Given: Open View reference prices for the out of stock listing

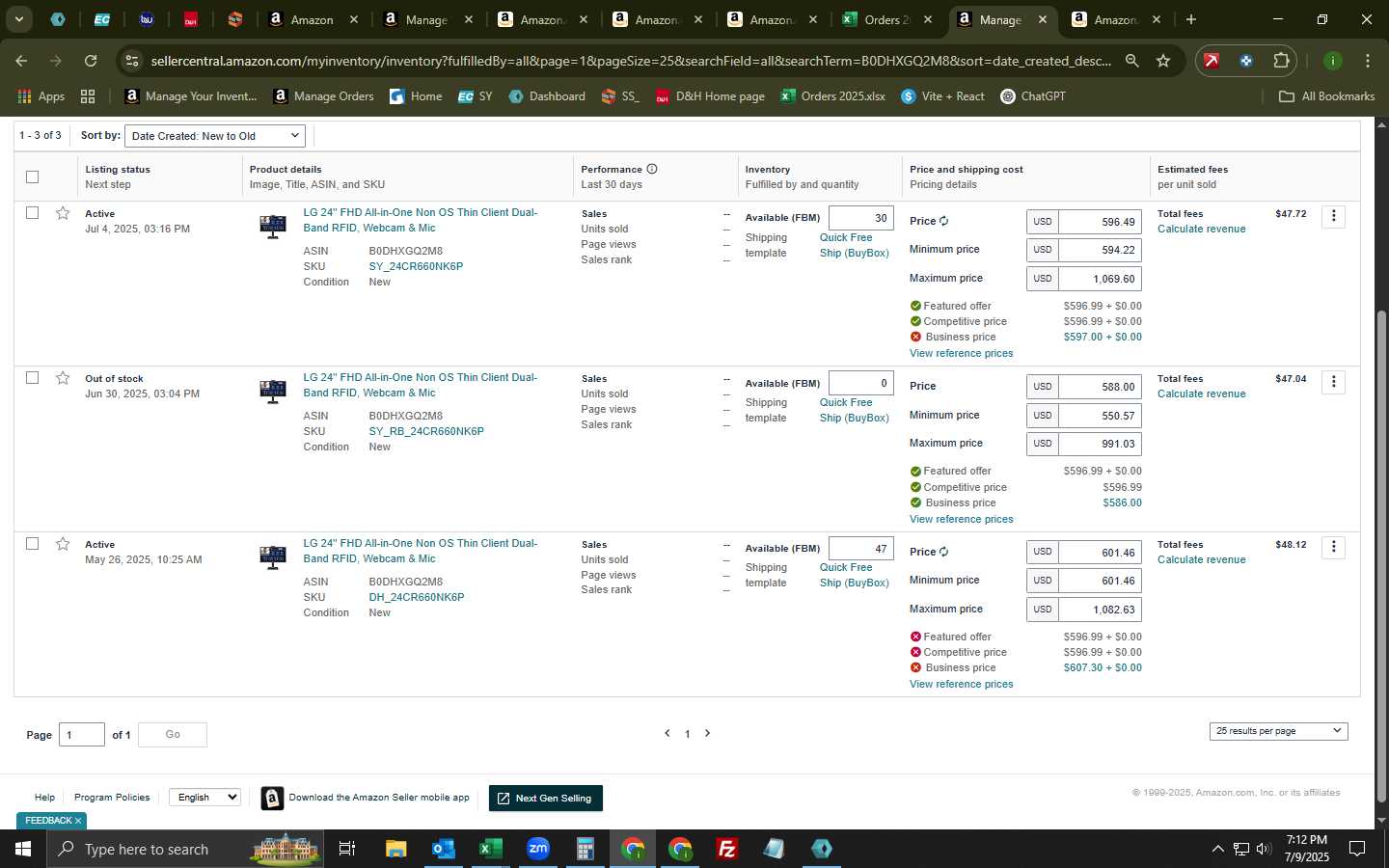Looking at the screenshot, I should point(961,519).
